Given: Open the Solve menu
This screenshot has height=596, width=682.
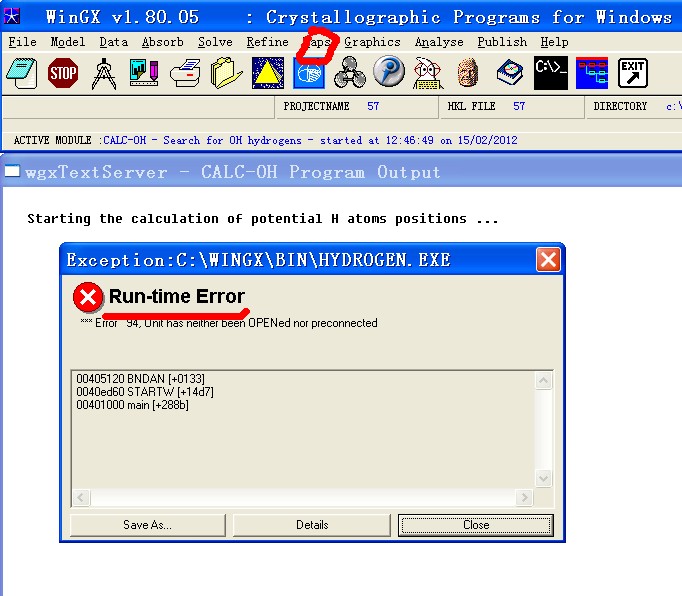Looking at the screenshot, I should [x=215, y=42].
